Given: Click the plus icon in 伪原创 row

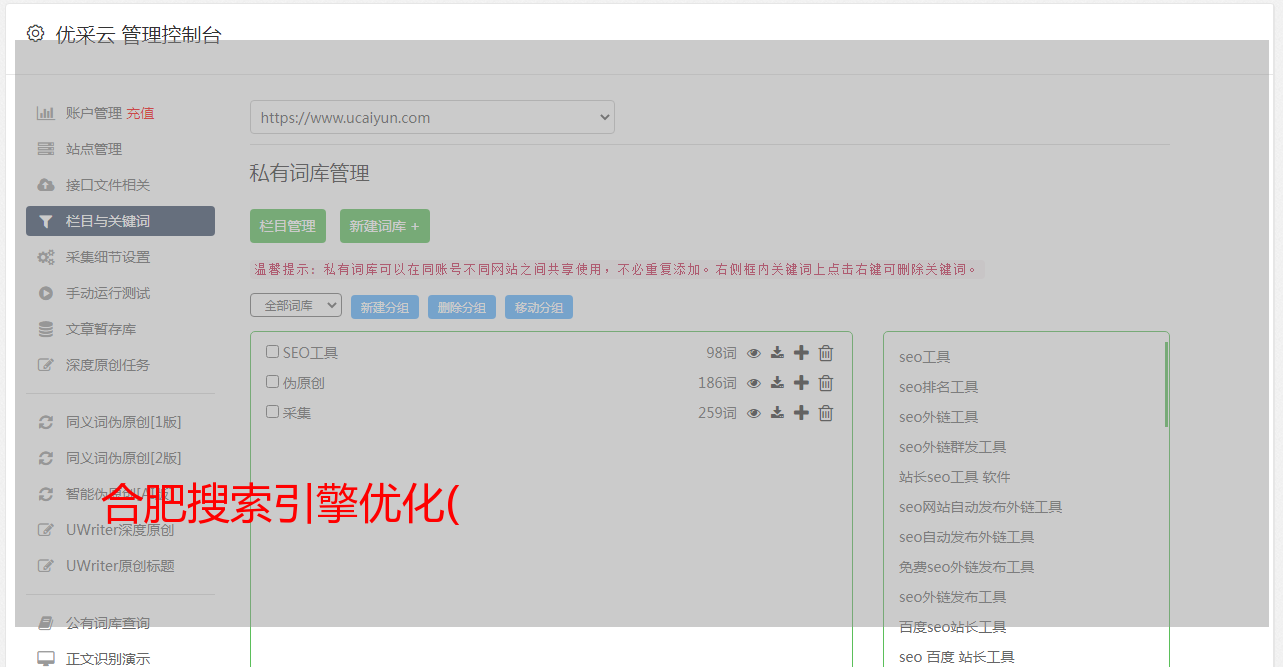Looking at the screenshot, I should point(801,383).
